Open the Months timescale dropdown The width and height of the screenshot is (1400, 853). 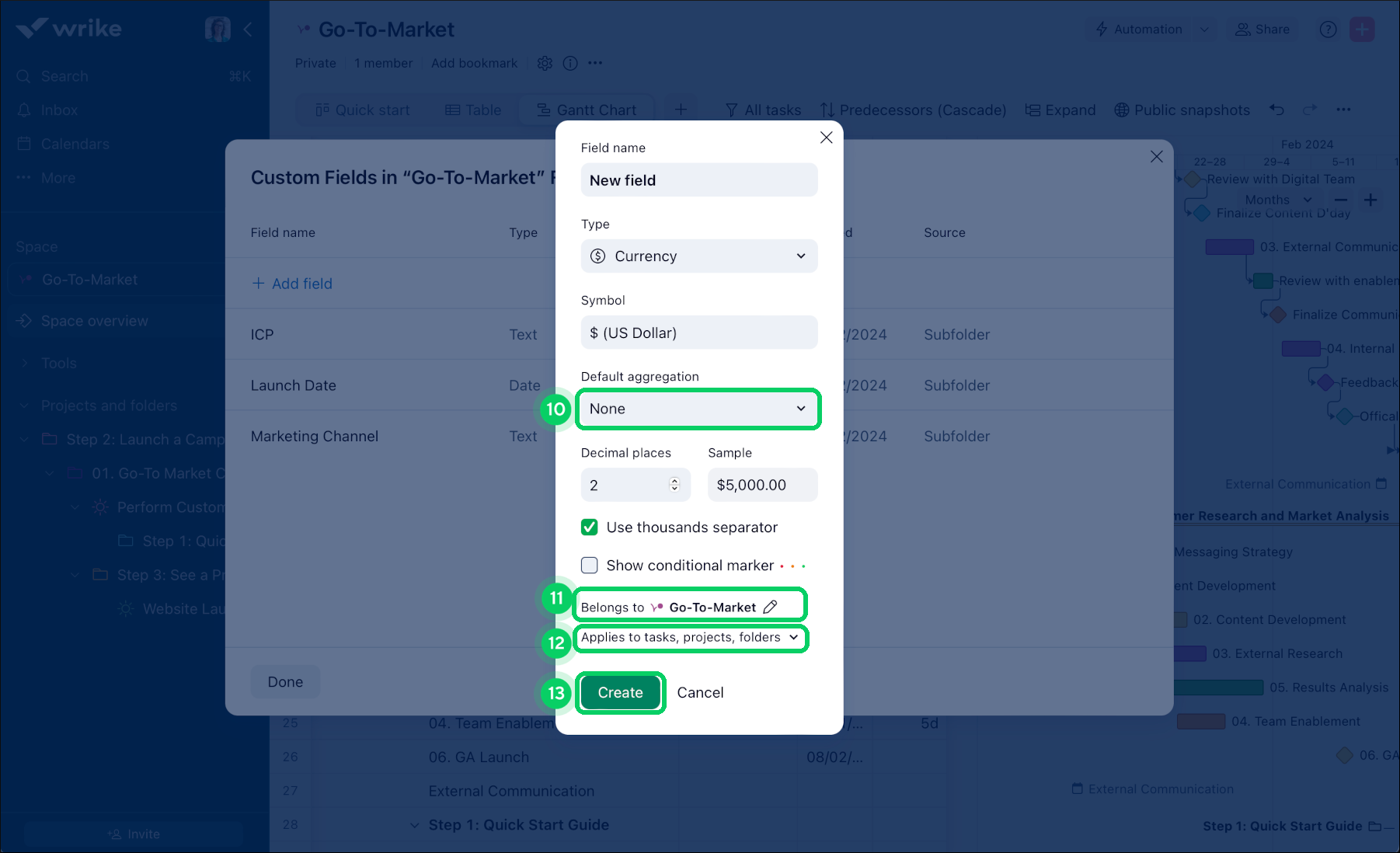point(1278,200)
